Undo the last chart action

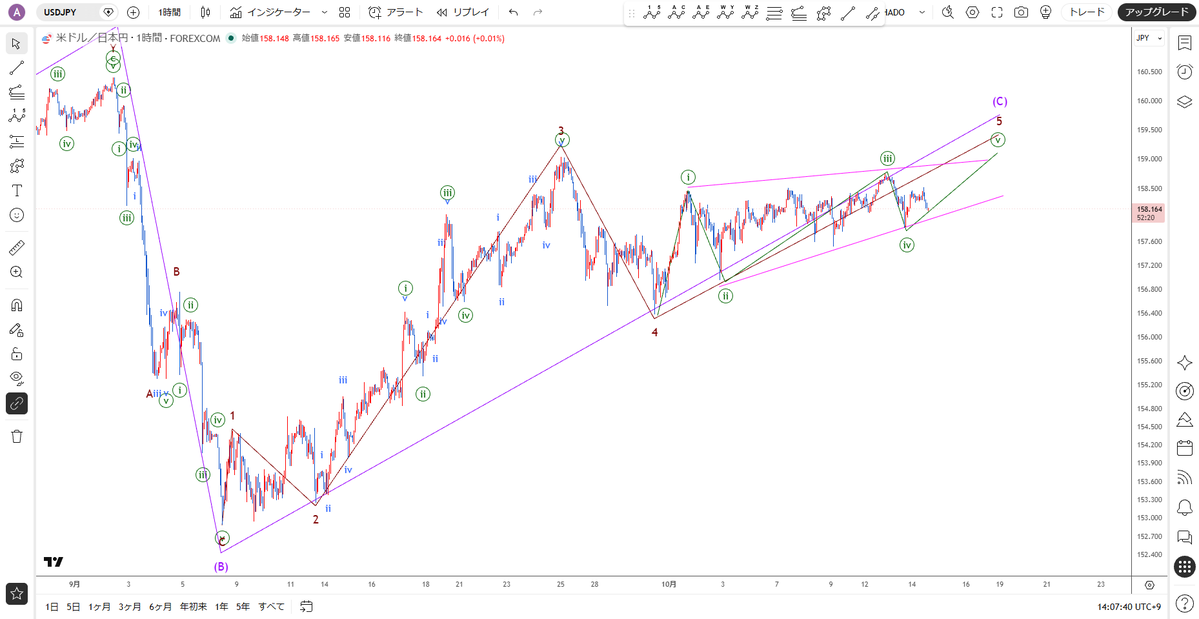click(513, 12)
